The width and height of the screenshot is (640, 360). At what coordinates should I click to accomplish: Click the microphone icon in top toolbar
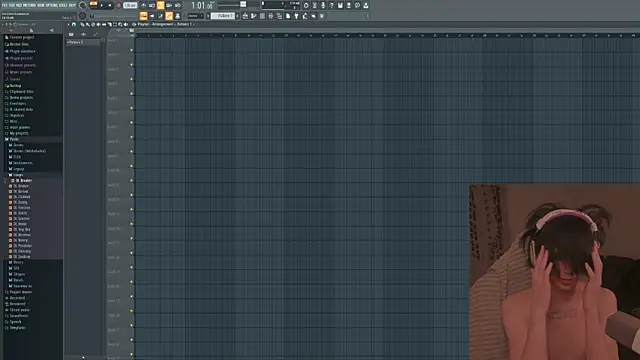tap(323, 5)
